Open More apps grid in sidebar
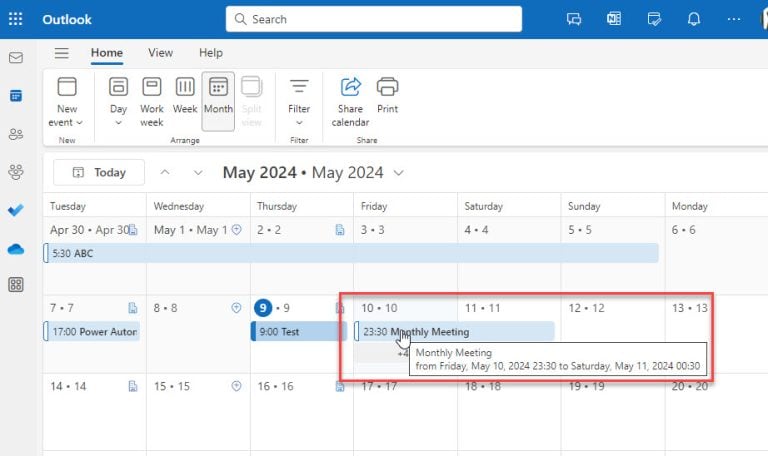The width and height of the screenshot is (768, 456). coord(16,285)
